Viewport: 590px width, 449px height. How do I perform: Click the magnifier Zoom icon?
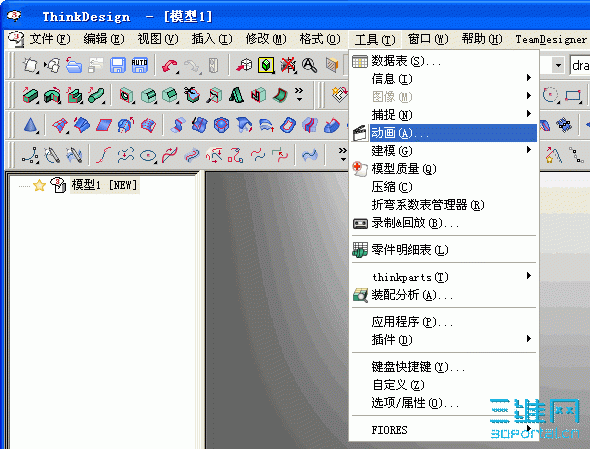(309, 65)
